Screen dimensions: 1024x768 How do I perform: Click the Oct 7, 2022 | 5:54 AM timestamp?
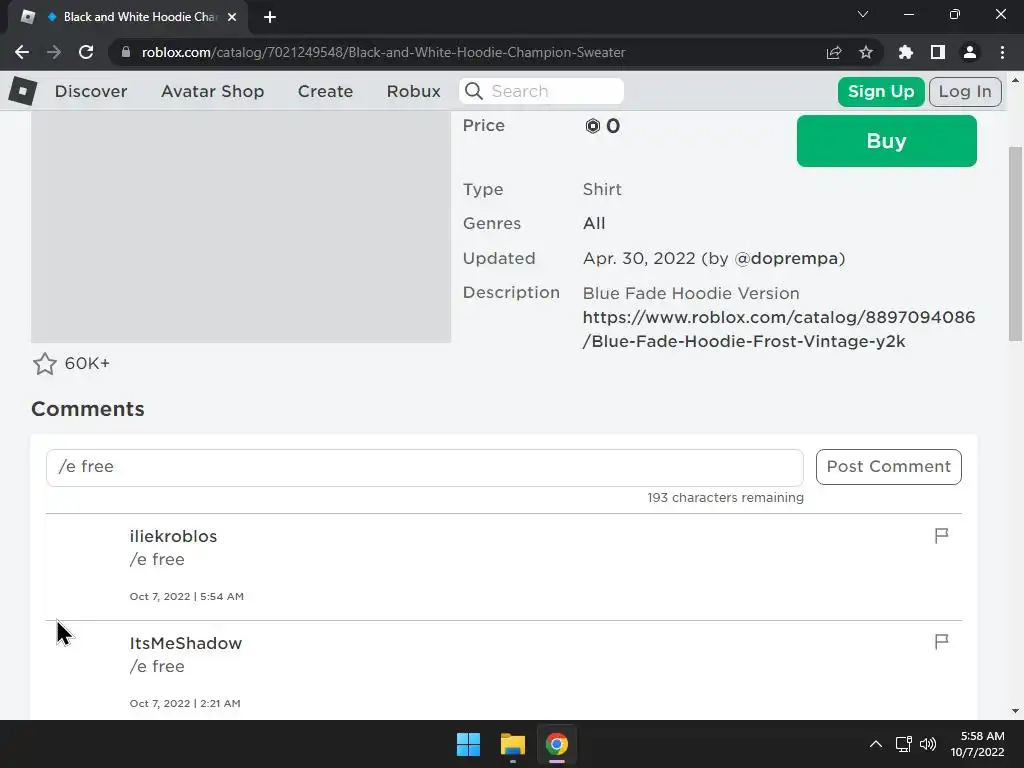click(186, 596)
